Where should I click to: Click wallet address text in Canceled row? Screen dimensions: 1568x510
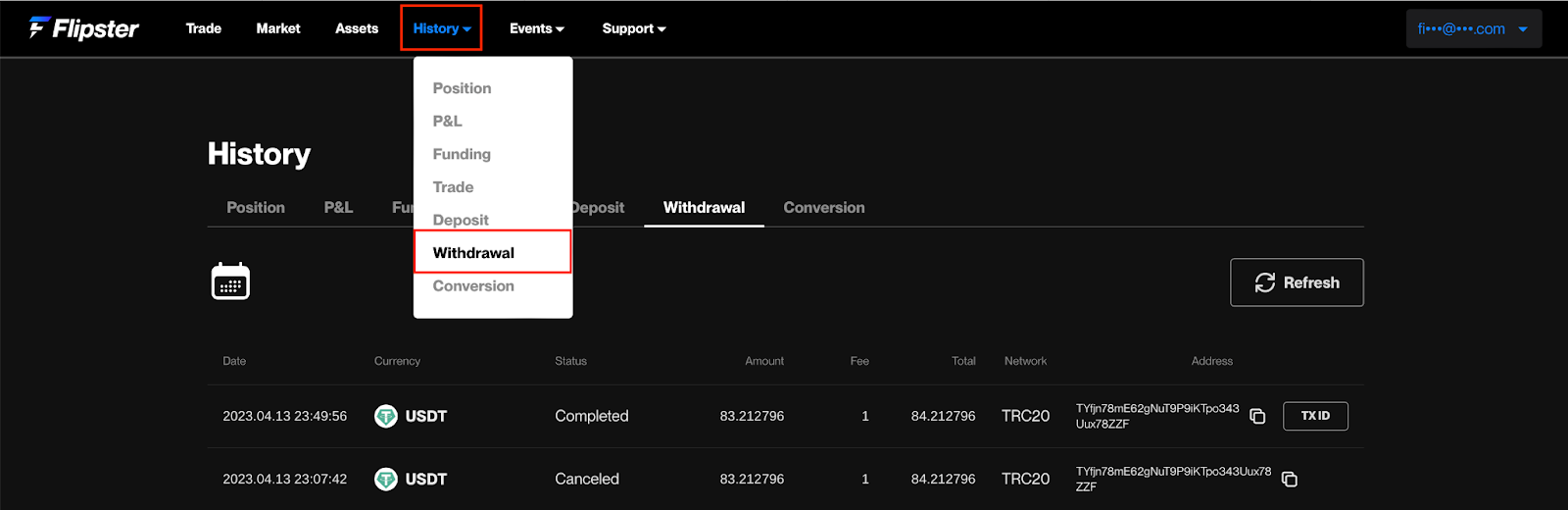tap(1173, 479)
